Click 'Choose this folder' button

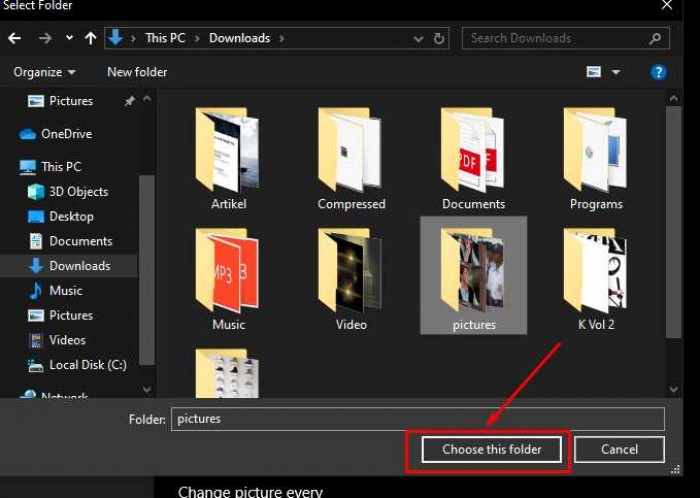(x=492, y=449)
